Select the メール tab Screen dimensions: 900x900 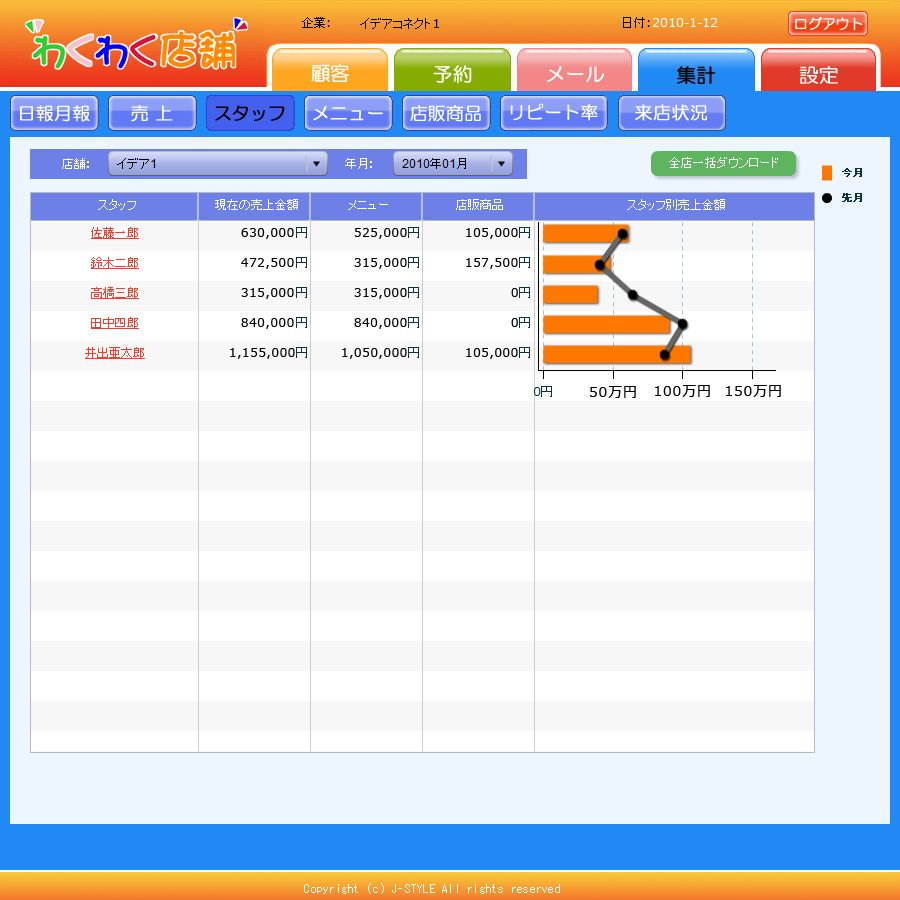click(574, 74)
